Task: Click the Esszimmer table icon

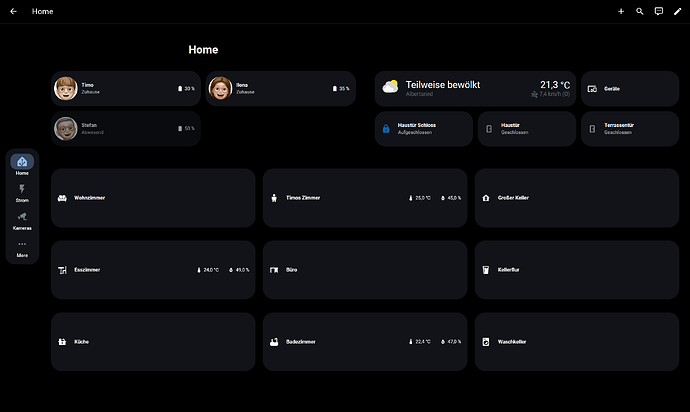Action: (x=62, y=270)
